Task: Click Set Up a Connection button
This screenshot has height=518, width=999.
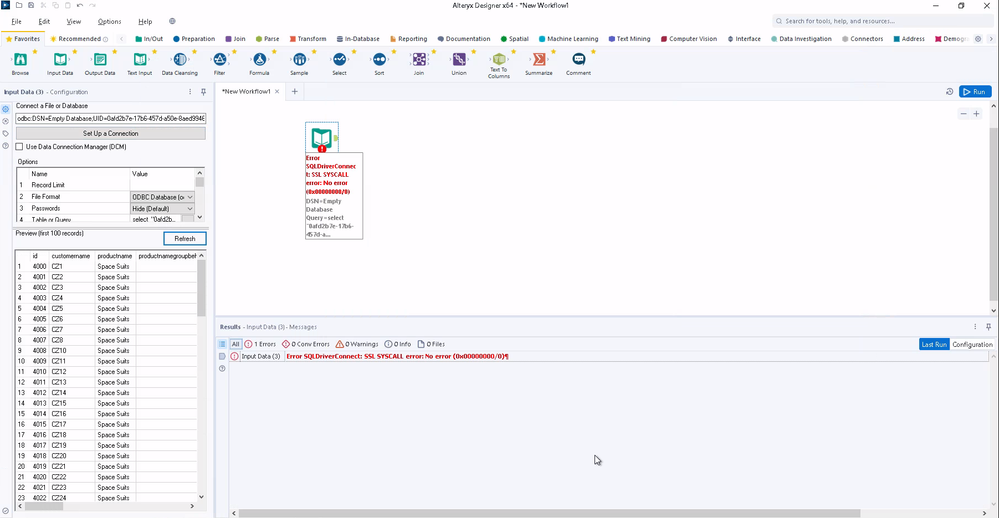Action: pos(111,134)
